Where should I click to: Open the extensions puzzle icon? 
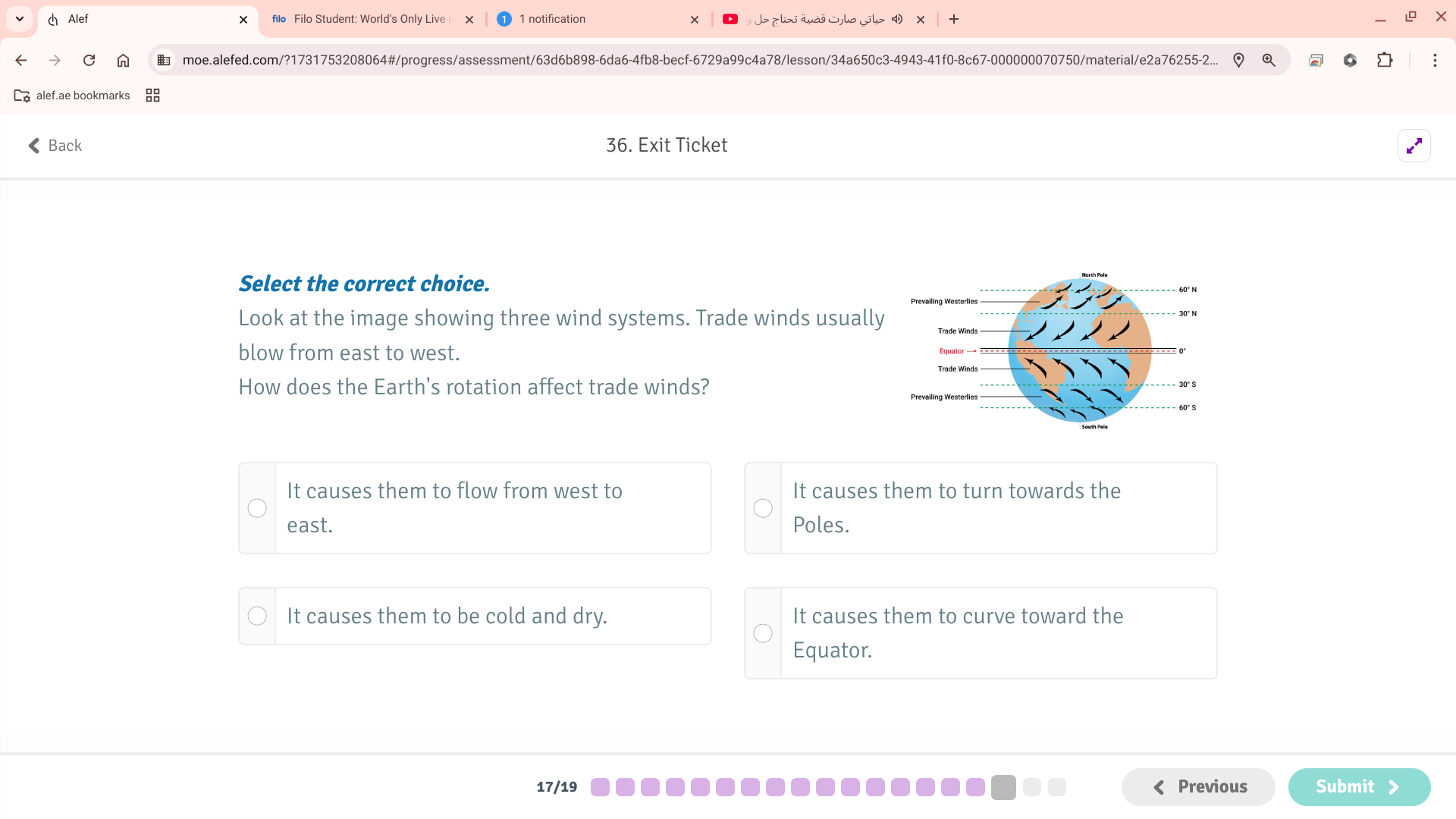pos(1385,60)
